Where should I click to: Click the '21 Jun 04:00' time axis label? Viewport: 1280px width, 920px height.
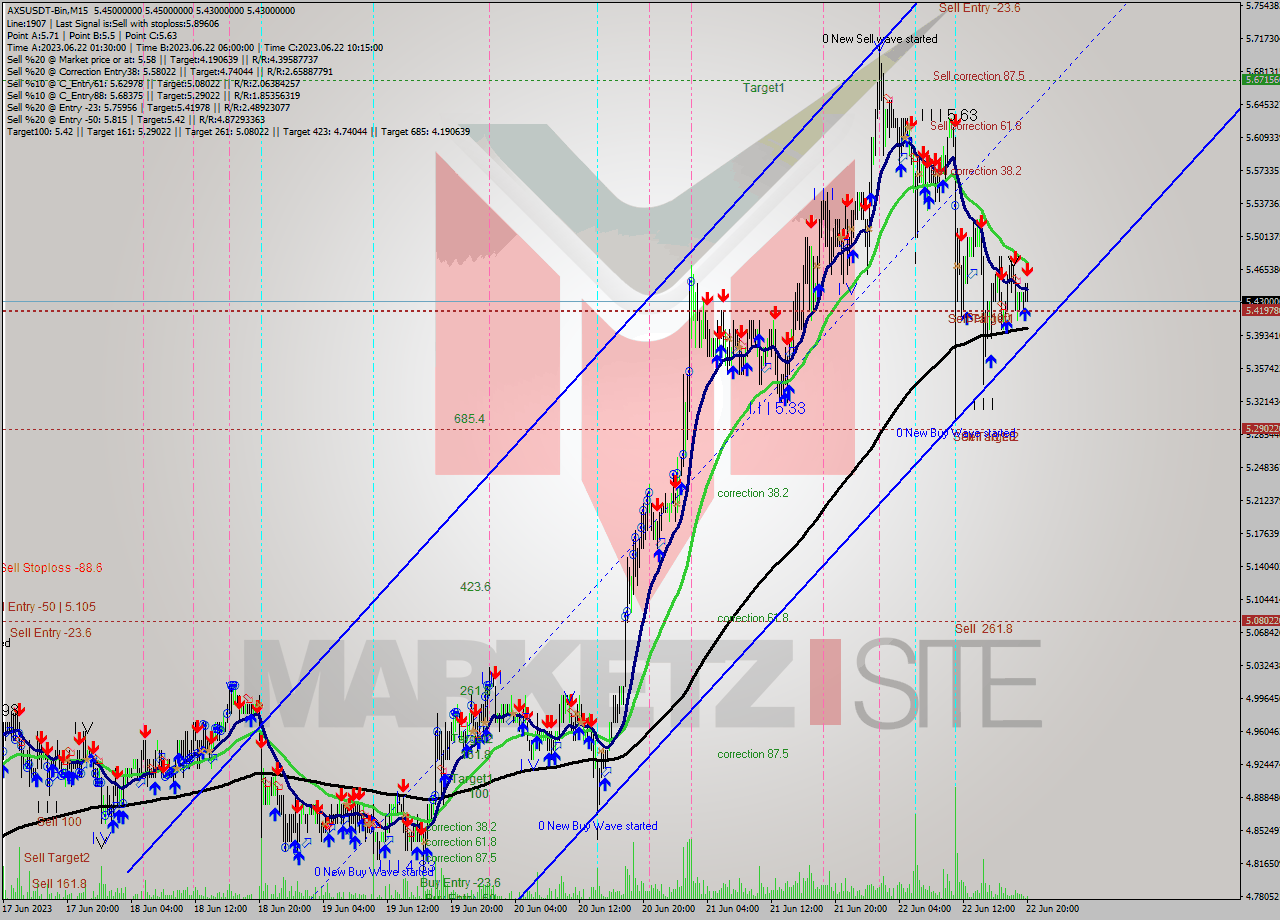(x=733, y=909)
